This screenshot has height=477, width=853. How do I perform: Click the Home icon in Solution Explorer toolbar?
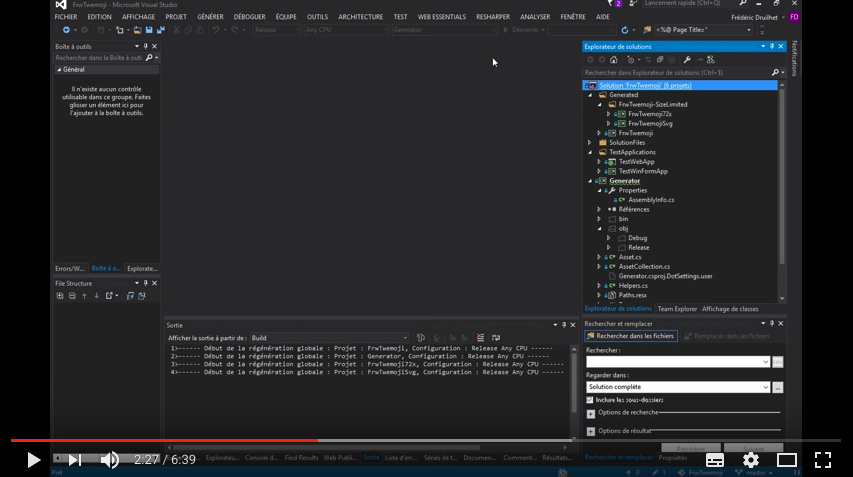pos(614,60)
